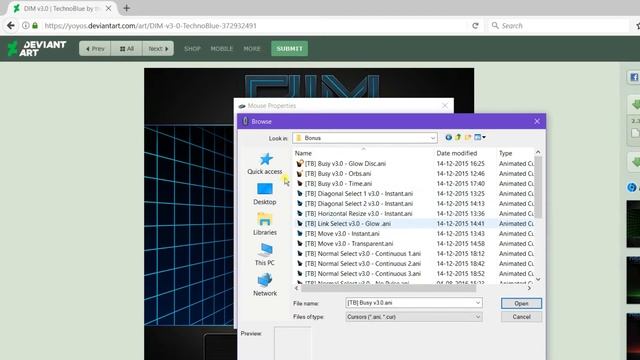
Task: Click the File name input field
Action: pyautogui.click(x=409, y=303)
